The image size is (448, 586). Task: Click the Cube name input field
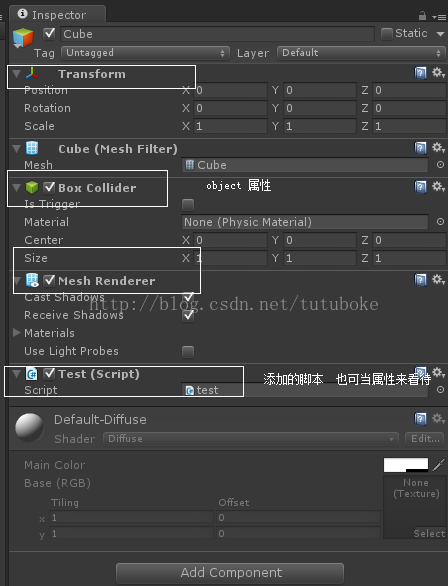pyautogui.click(x=217, y=34)
